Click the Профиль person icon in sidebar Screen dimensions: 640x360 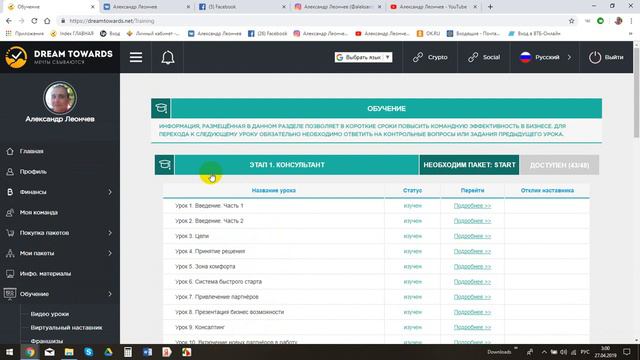[x=10, y=171]
